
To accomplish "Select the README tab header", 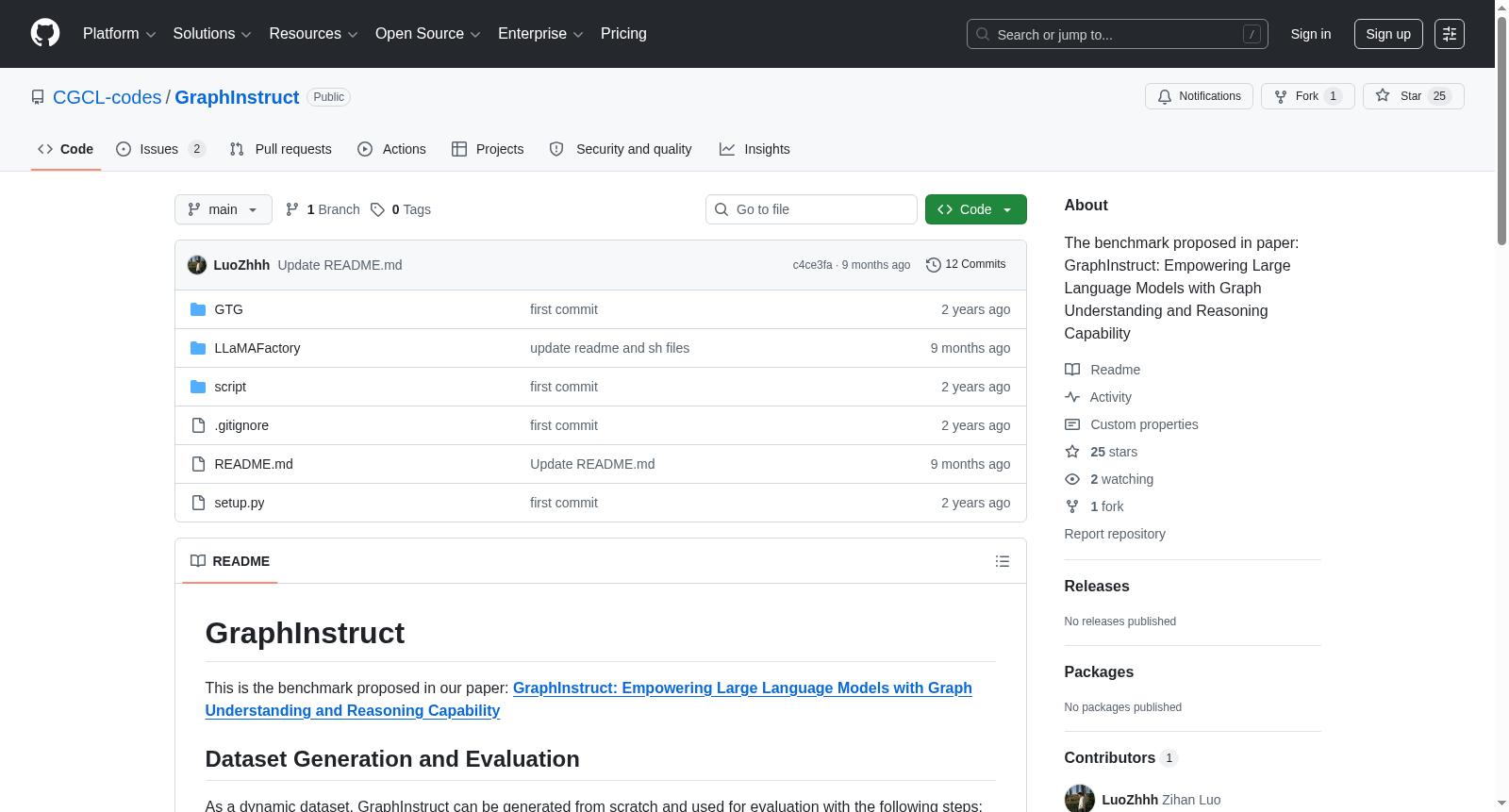I will (230, 561).
